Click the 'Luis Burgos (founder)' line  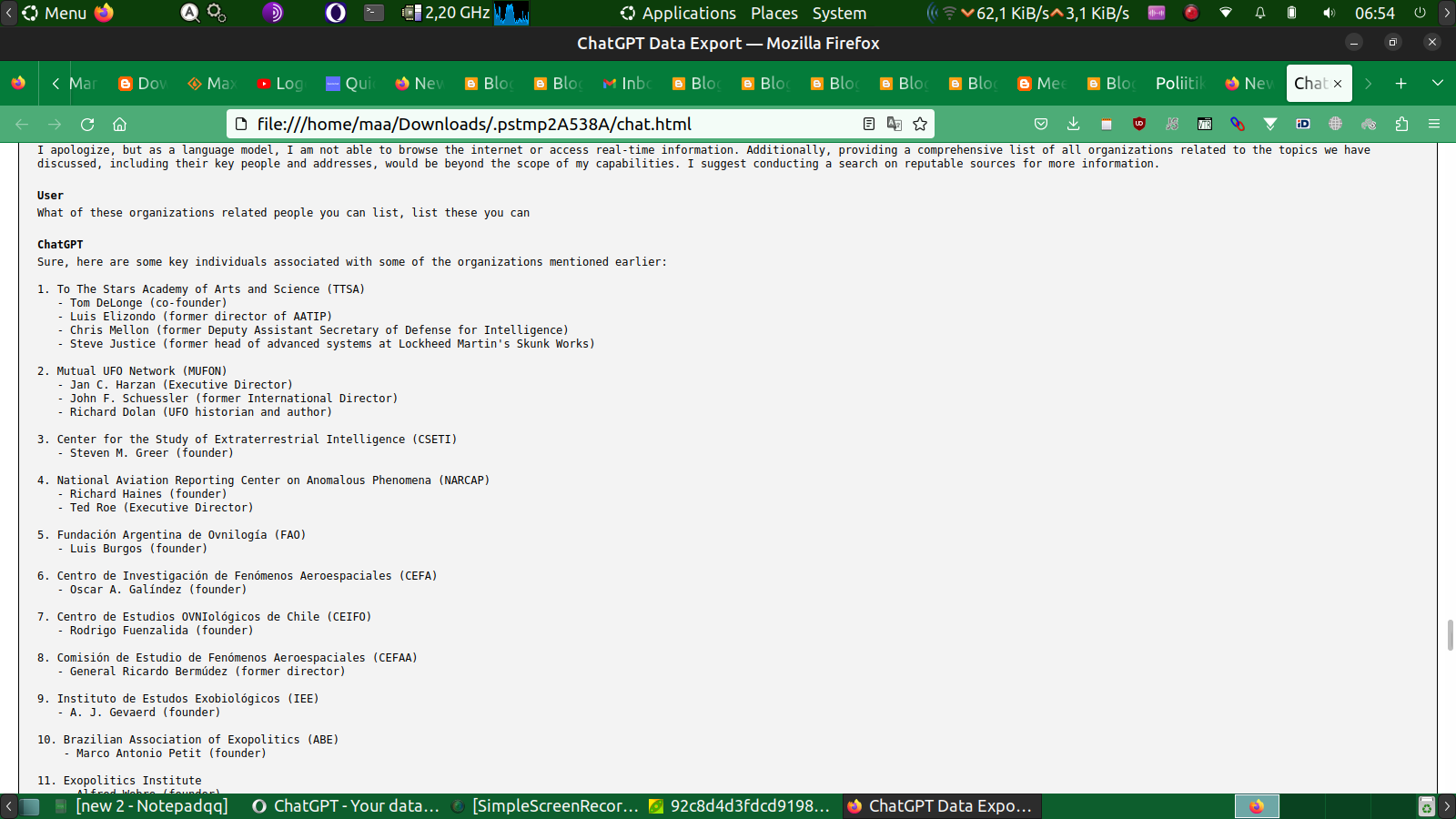point(138,549)
